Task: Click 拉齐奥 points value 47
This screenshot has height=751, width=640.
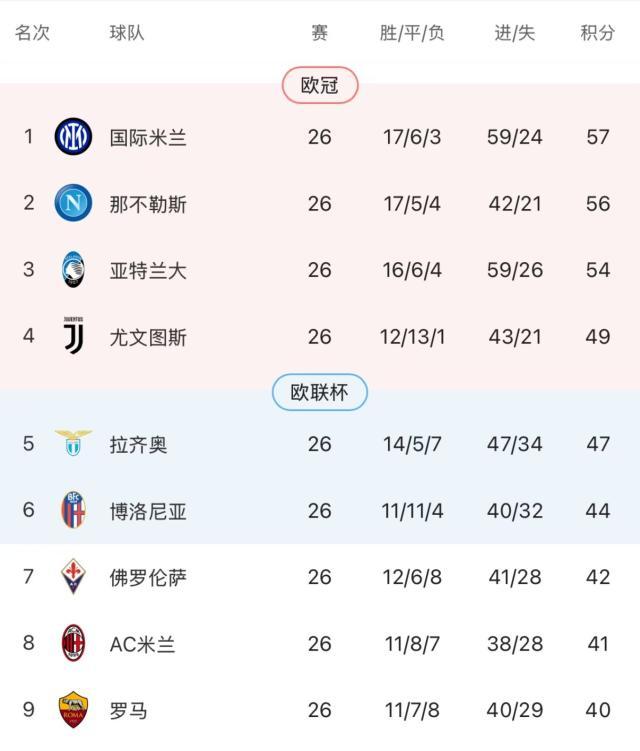Action: click(598, 444)
